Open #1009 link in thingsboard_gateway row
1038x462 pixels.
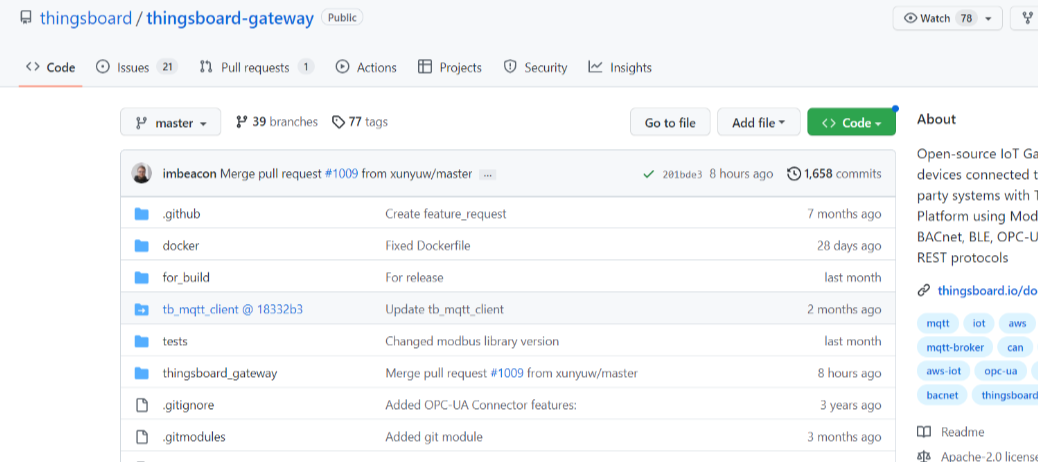coord(506,373)
